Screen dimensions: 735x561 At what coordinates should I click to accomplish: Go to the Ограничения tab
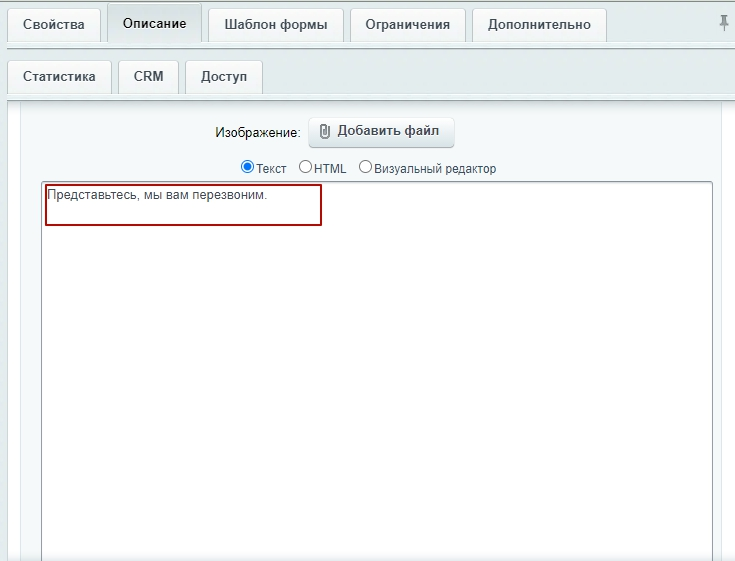pos(407,25)
